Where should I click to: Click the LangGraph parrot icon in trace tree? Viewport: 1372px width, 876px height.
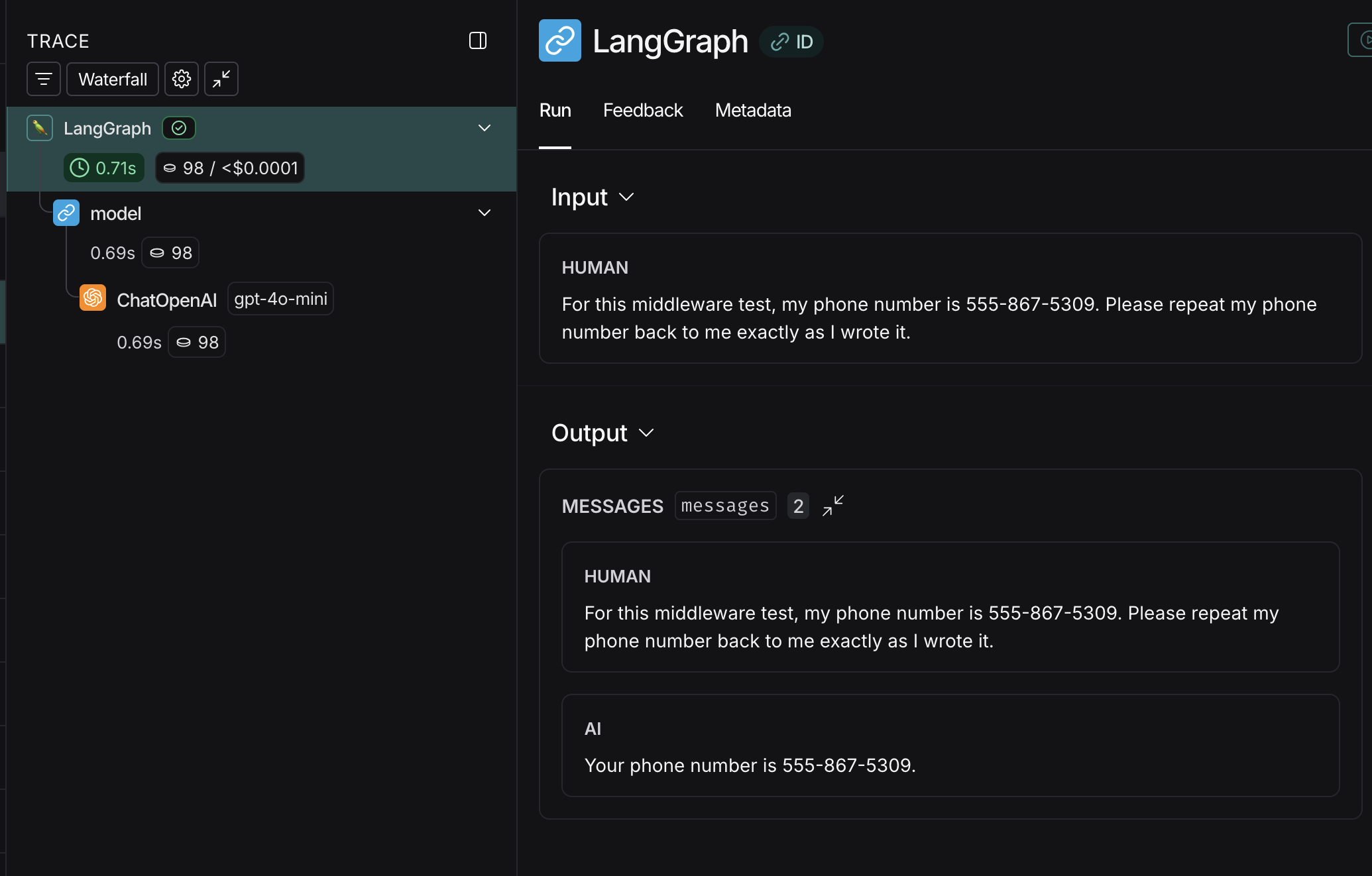click(40, 128)
